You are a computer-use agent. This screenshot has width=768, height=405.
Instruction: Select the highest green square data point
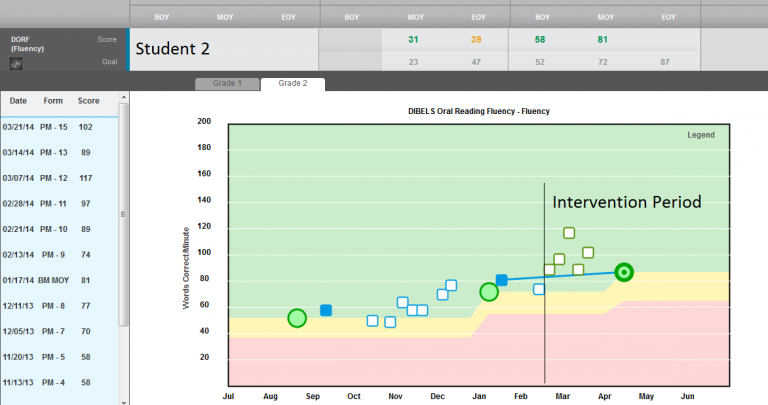click(569, 233)
